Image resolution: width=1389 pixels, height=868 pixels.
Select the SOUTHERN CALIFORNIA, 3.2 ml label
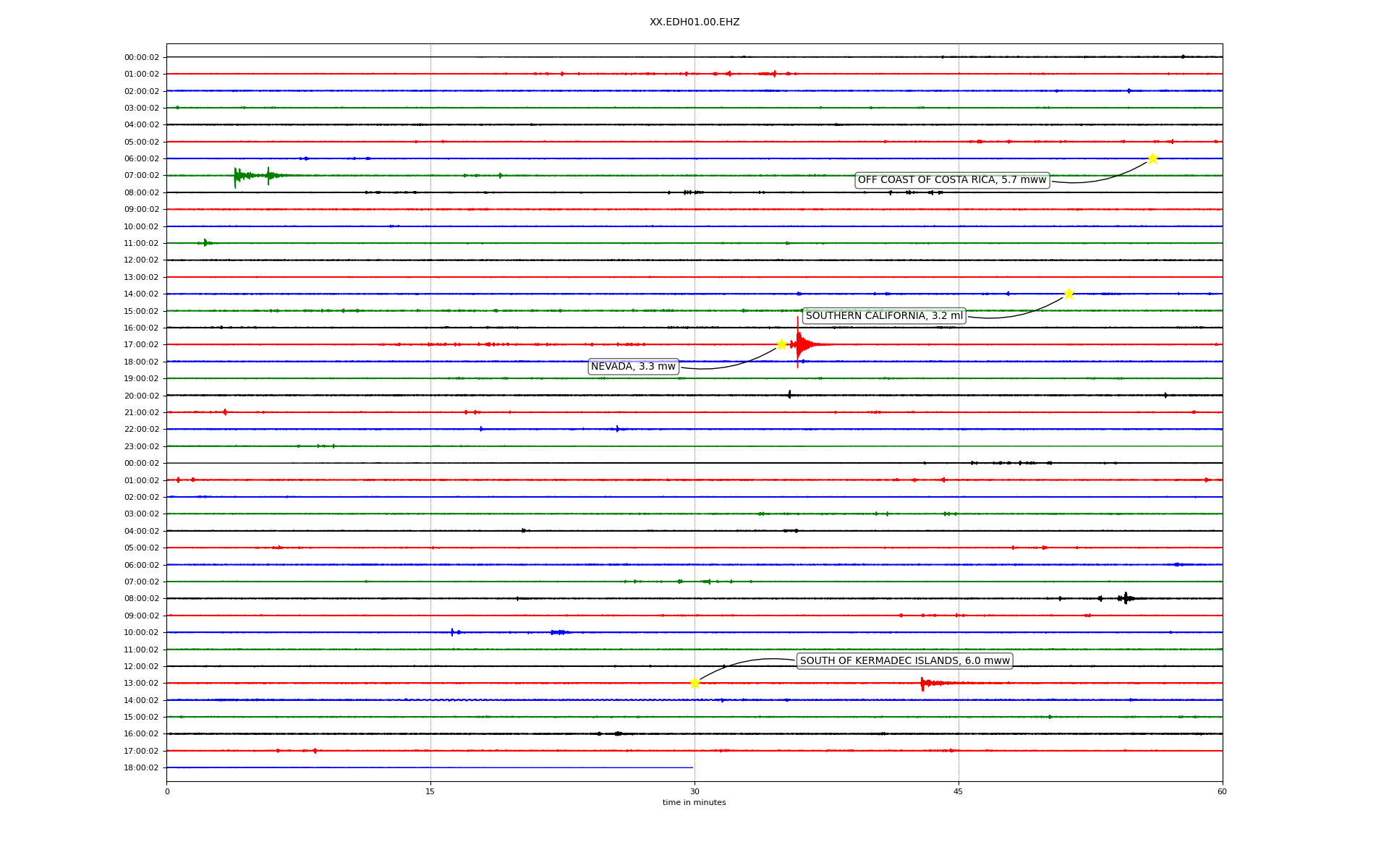click(x=883, y=315)
